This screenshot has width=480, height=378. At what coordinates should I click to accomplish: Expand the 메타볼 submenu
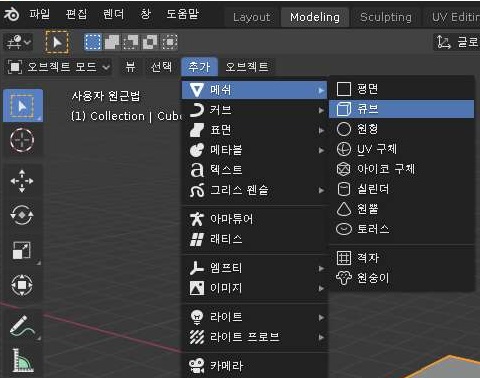coord(255,150)
